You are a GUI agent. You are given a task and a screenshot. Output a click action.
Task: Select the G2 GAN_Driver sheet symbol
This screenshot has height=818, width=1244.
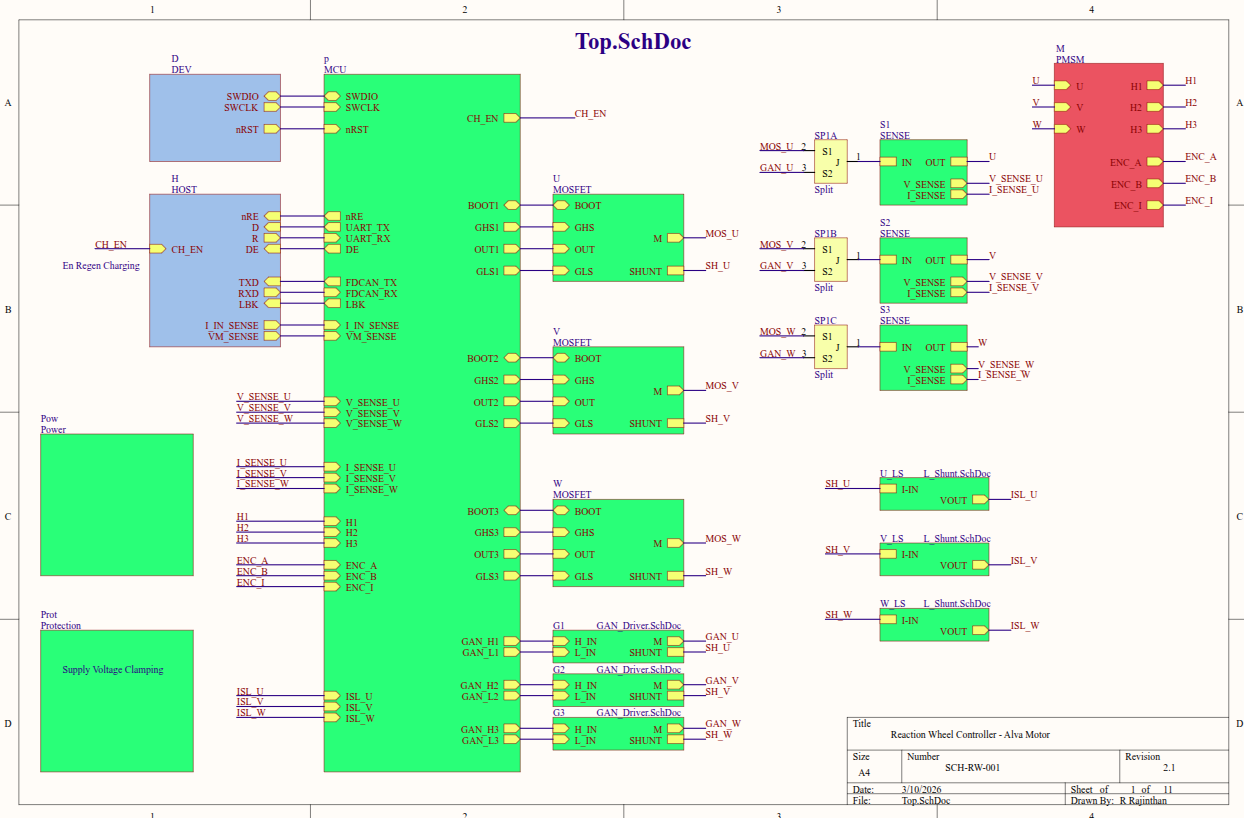pos(618,690)
